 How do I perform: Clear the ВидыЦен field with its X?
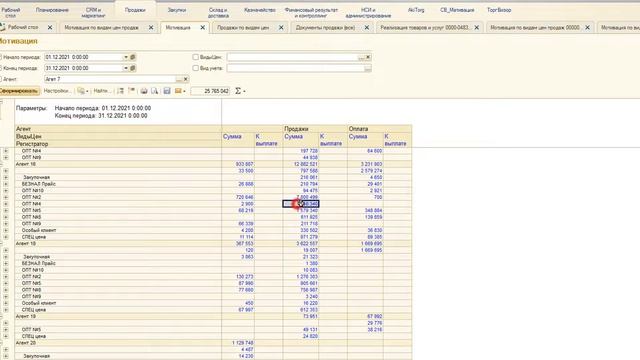click(368, 57)
